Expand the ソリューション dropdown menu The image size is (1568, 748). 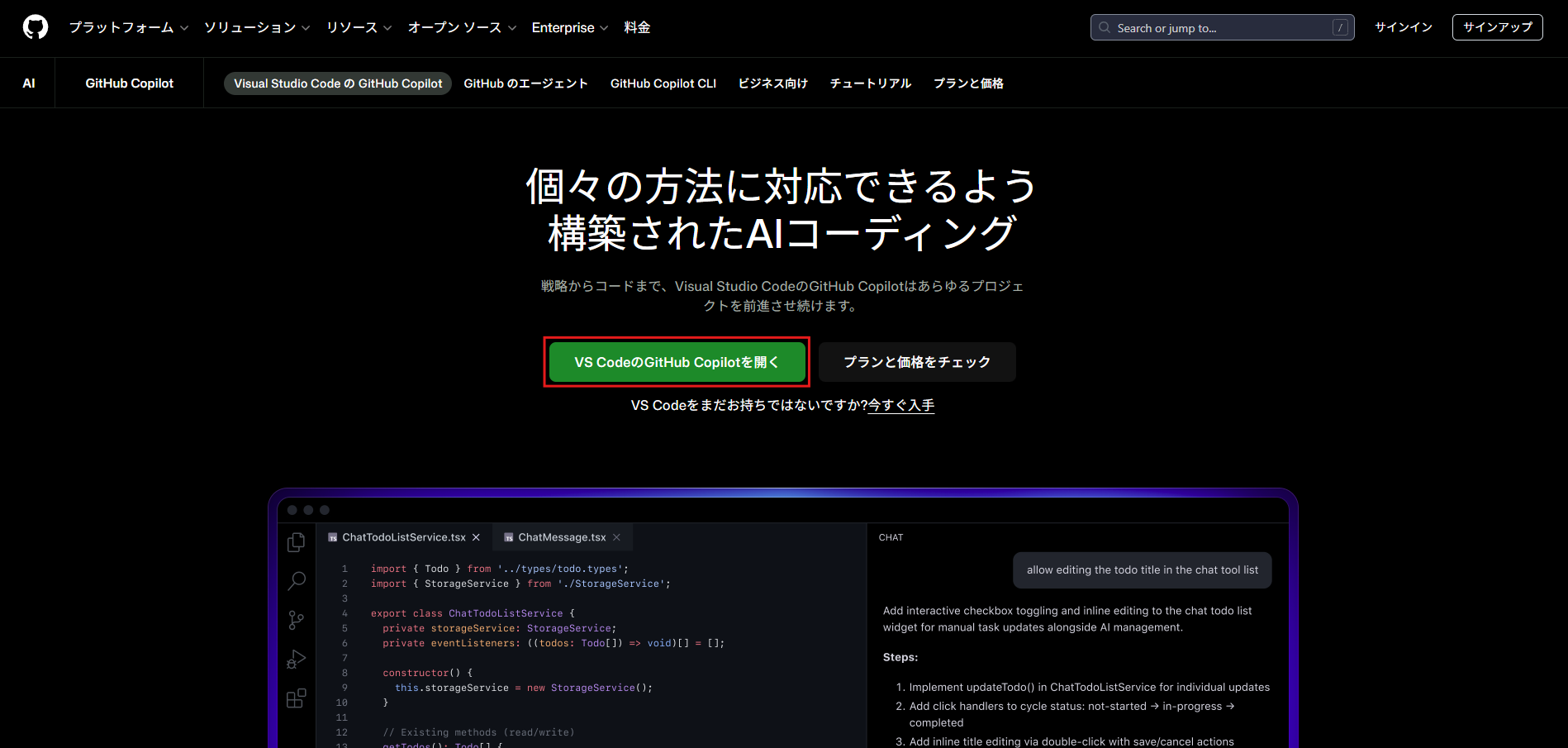tap(257, 27)
